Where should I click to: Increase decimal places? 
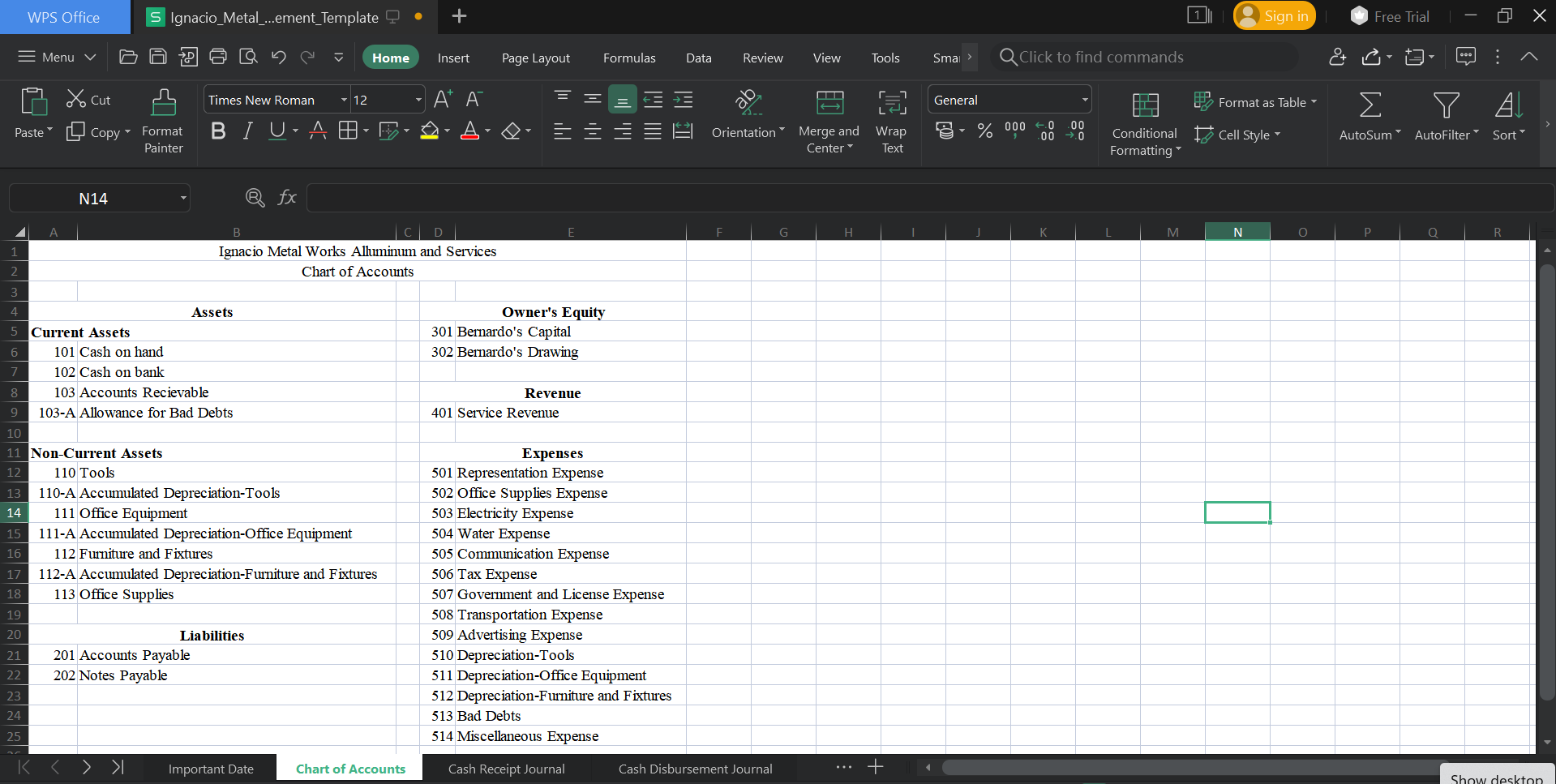(1045, 131)
